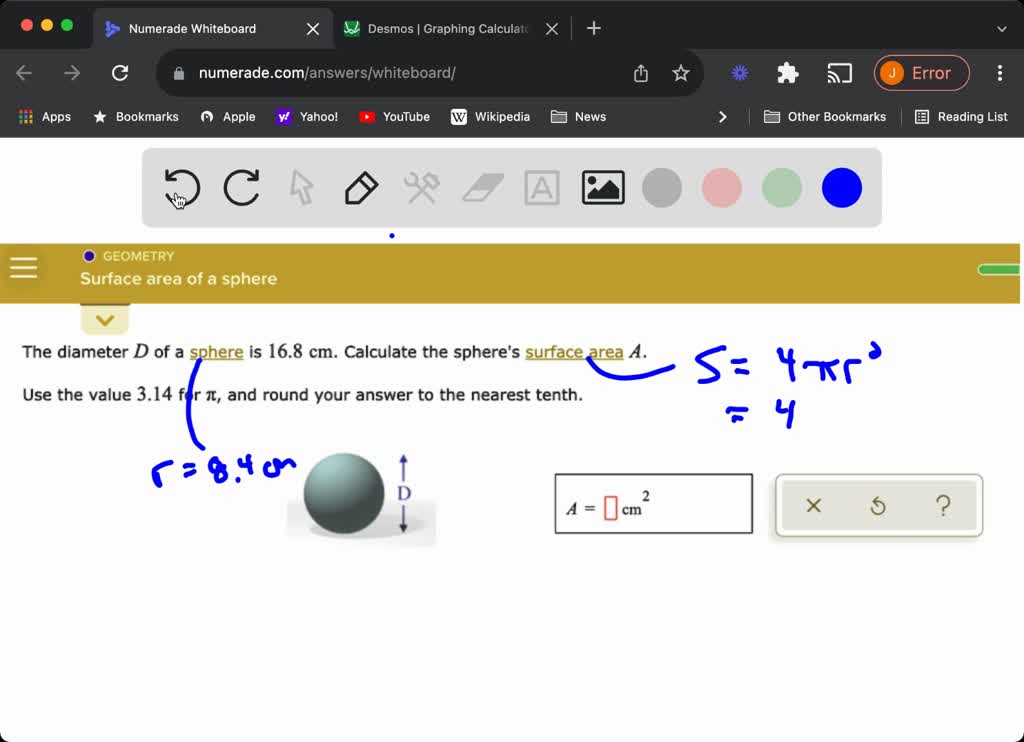
Task: Switch to the Desmos Graphing Calculator tab
Action: click(440, 28)
